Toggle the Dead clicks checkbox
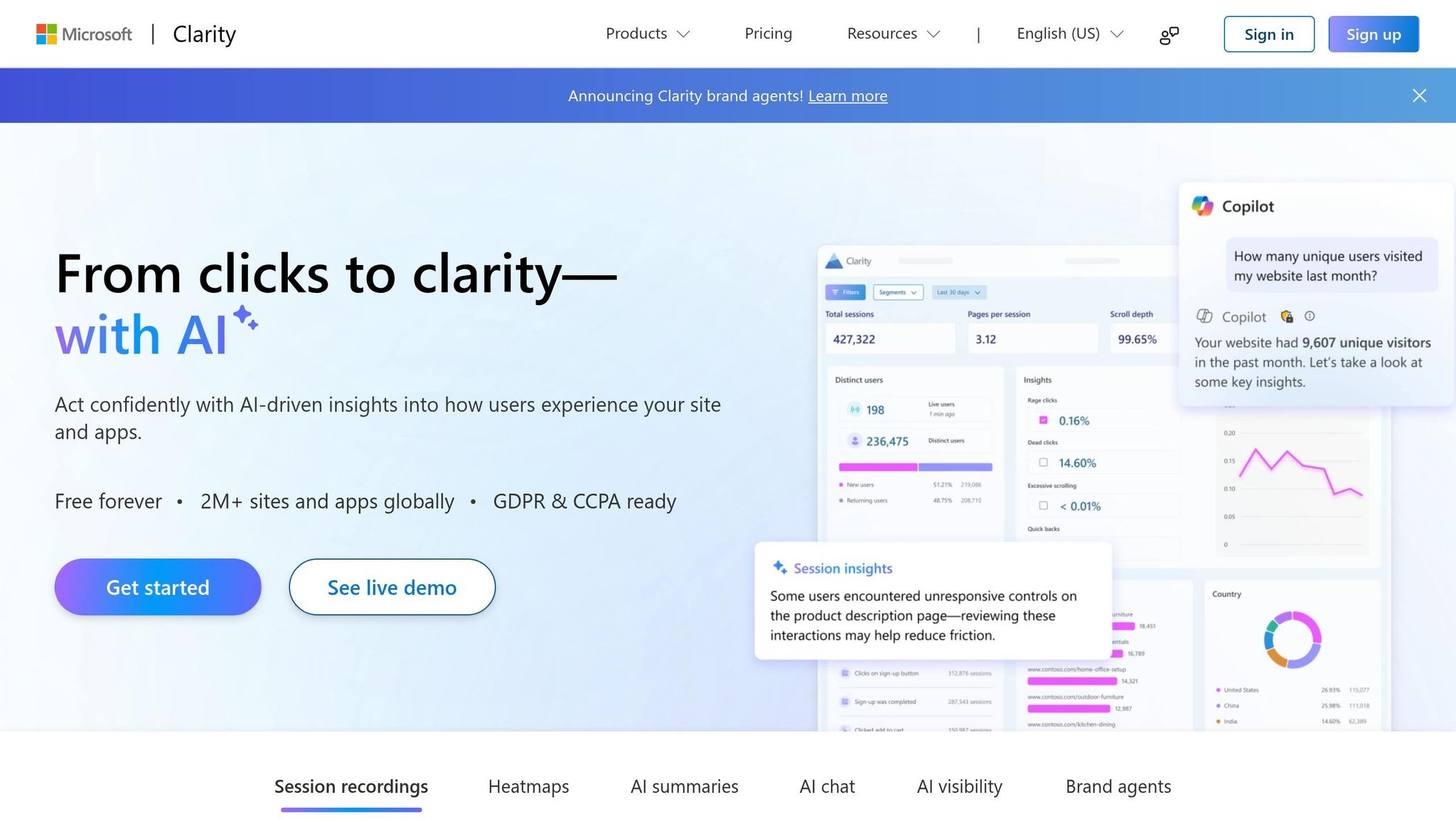The height and width of the screenshot is (819, 1456). tap(1043, 462)
